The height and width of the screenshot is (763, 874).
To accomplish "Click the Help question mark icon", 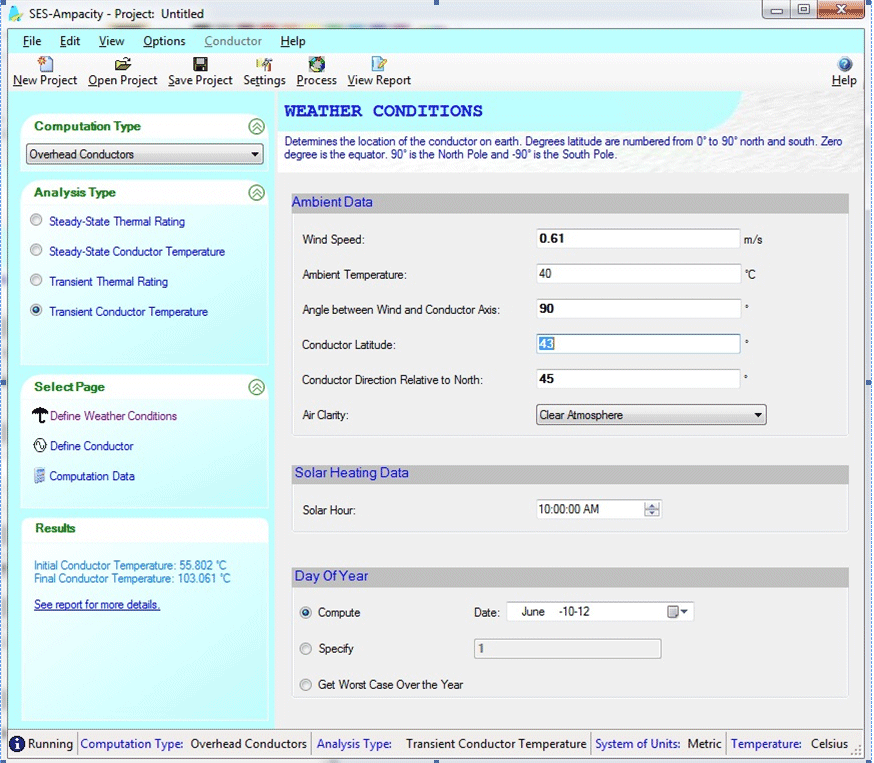I will [x=844, y=64].
